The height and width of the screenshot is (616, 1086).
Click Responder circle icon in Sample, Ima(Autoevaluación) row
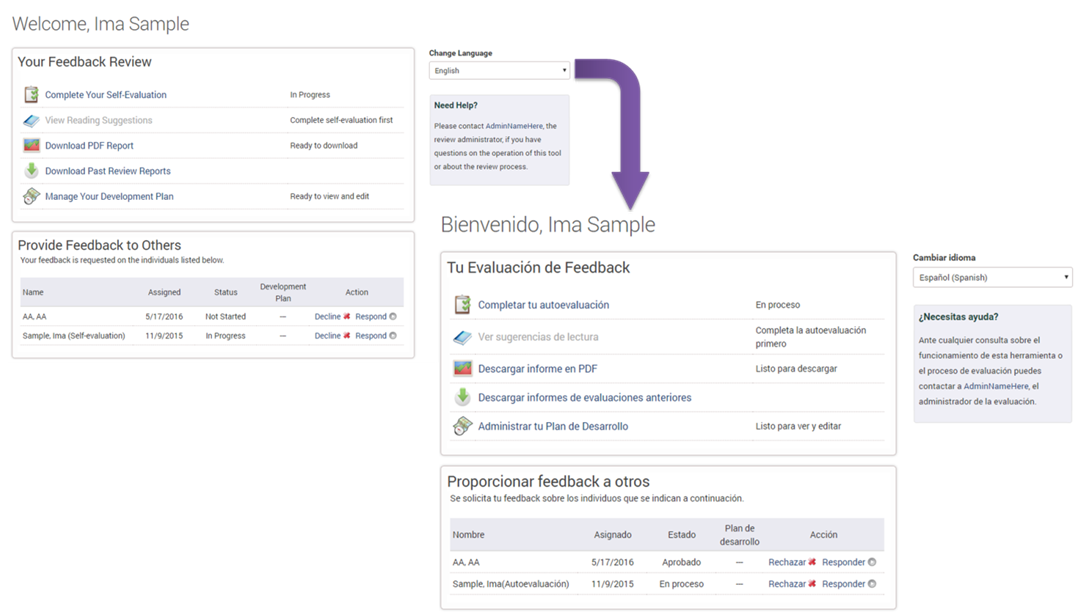pyautogui.click(x=872, y=584)
